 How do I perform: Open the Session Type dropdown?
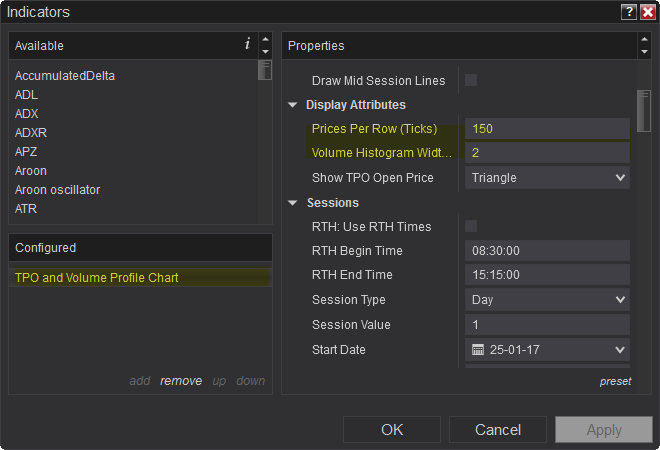click(547, 300)
